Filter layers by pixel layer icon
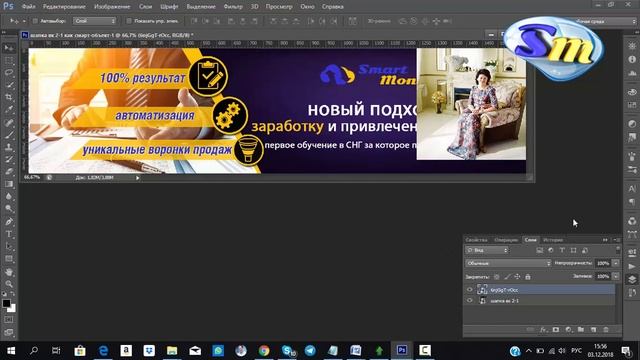The width and height of the screenshot is (640, 360). pyautogui.click(x=540, y=250)
